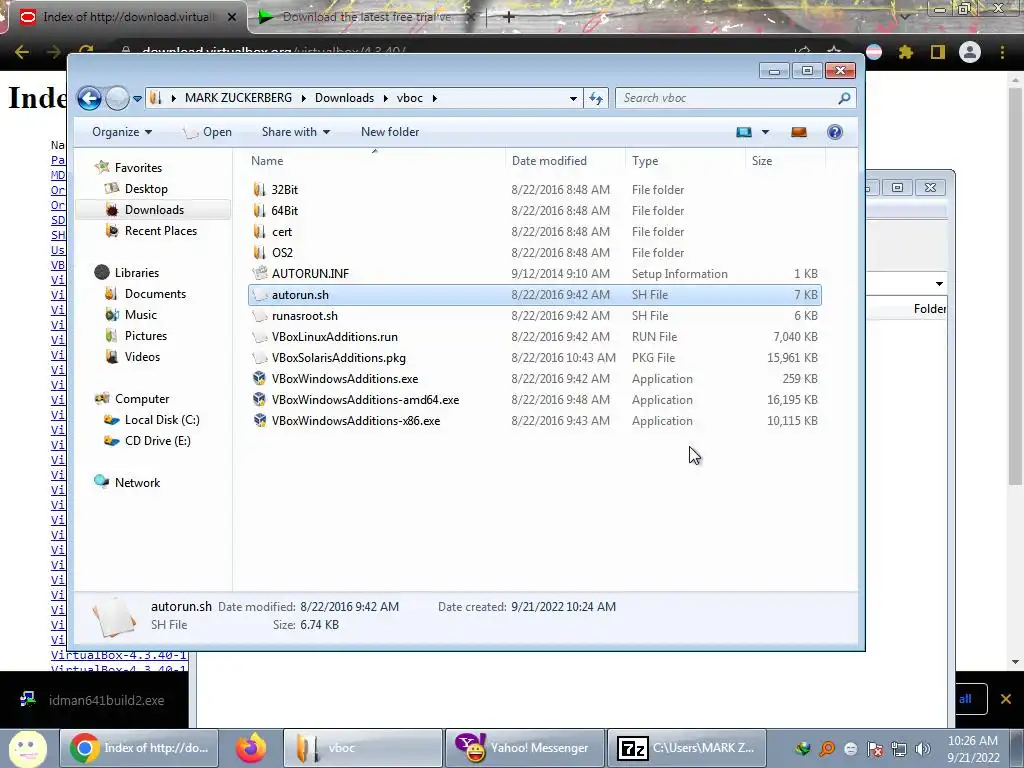The image size is (1024, 768).
Task: Open Videos library
Action: (142, 357)
